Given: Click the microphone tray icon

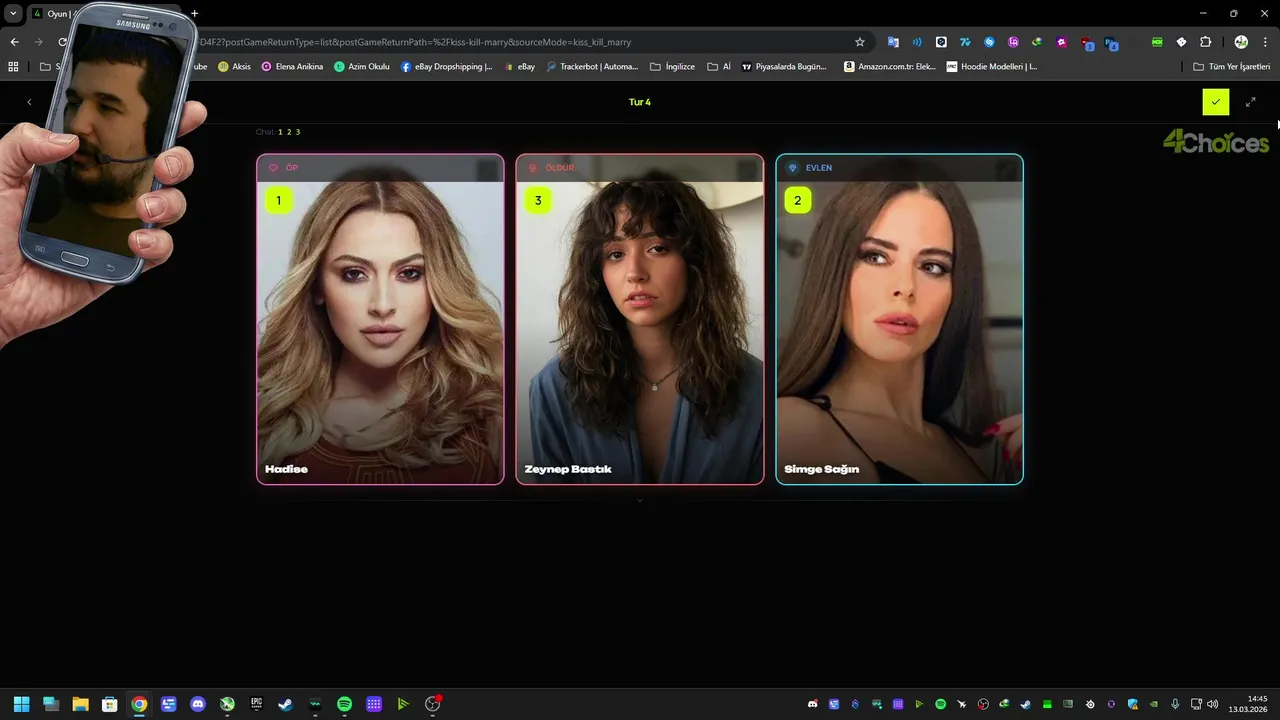Looking at the screenshot, I should point(1176,704).
